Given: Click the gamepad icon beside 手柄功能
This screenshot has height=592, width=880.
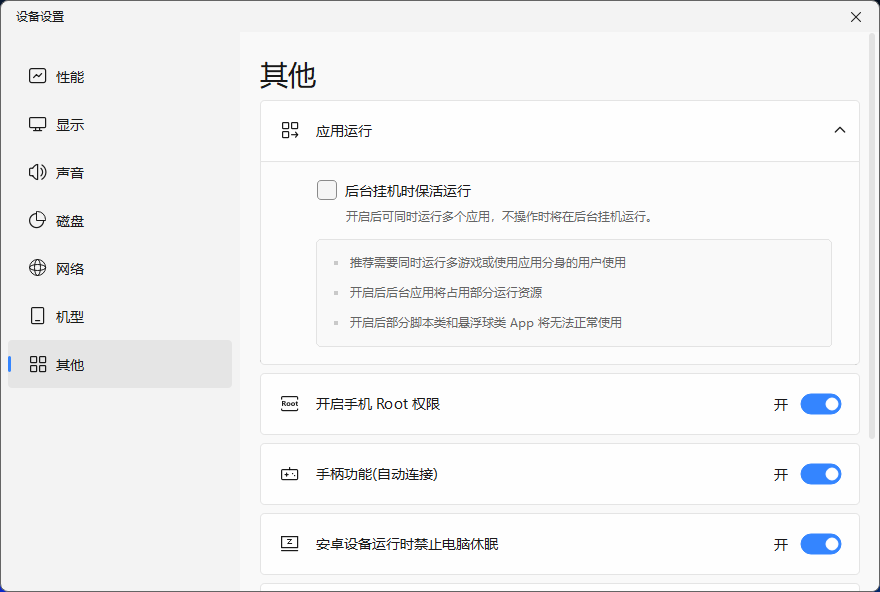Looking at the screenshot, I should point(290,474).
